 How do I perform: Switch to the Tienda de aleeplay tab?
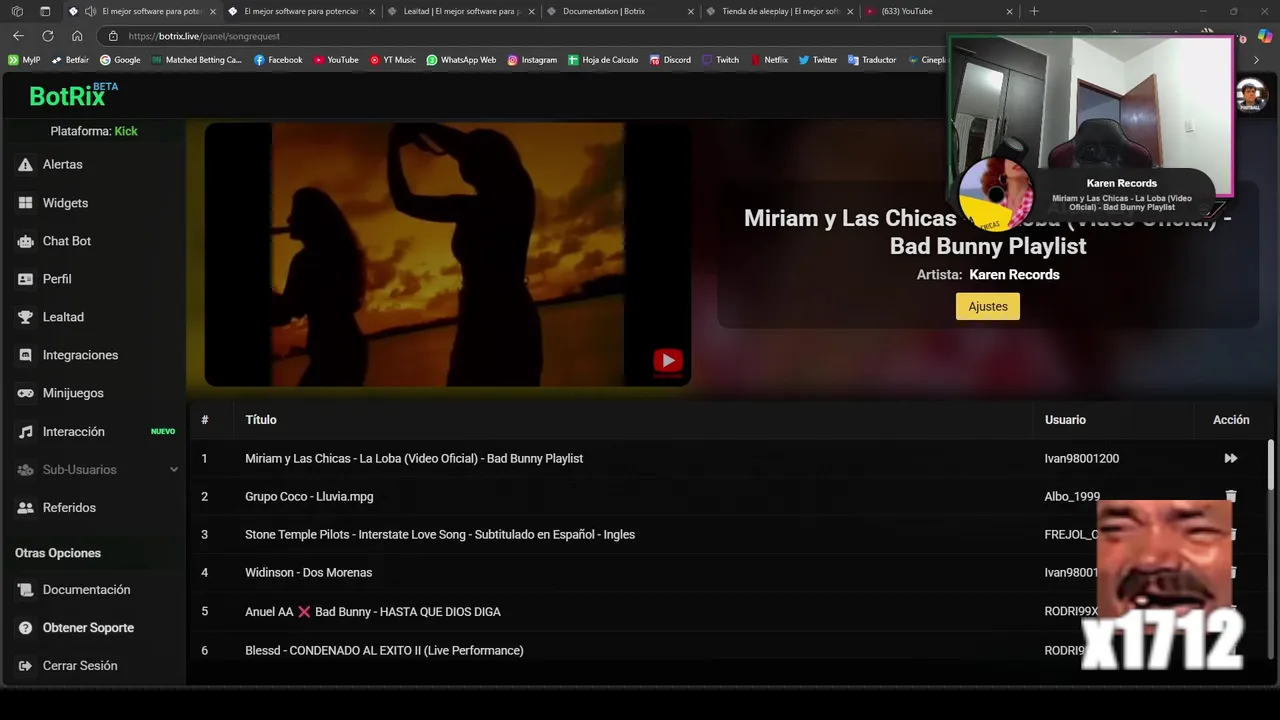click(x=780, y=11)
